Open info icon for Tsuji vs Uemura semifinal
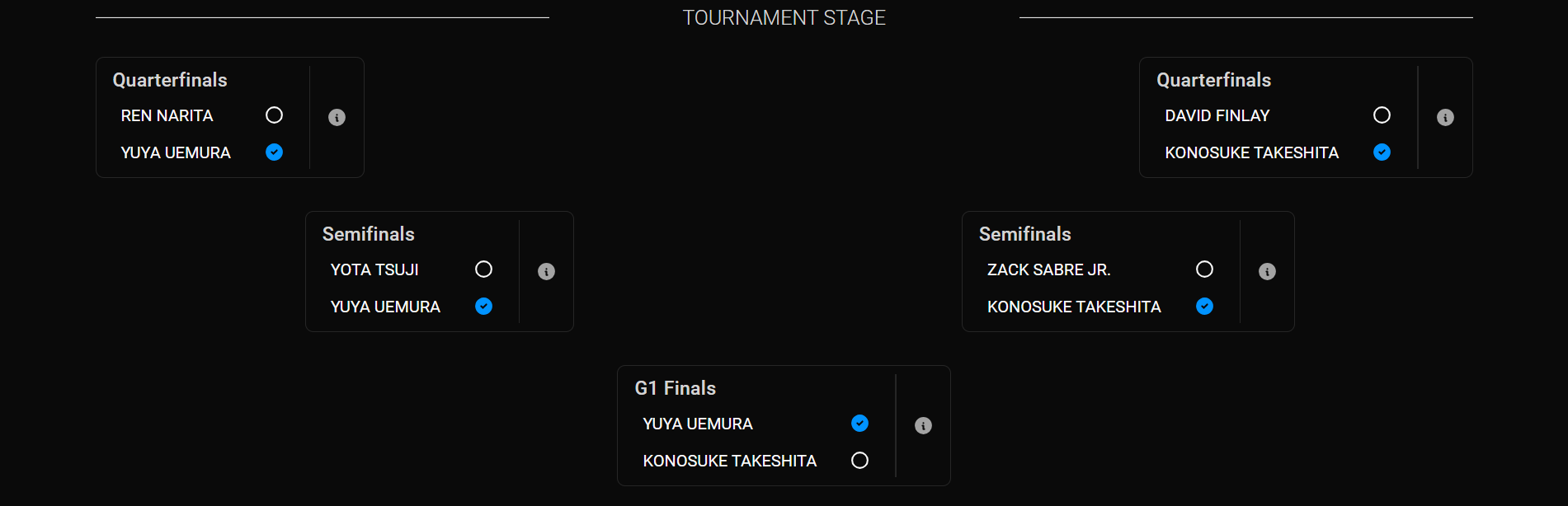The image size is (1568, 506). click(546, 272)
